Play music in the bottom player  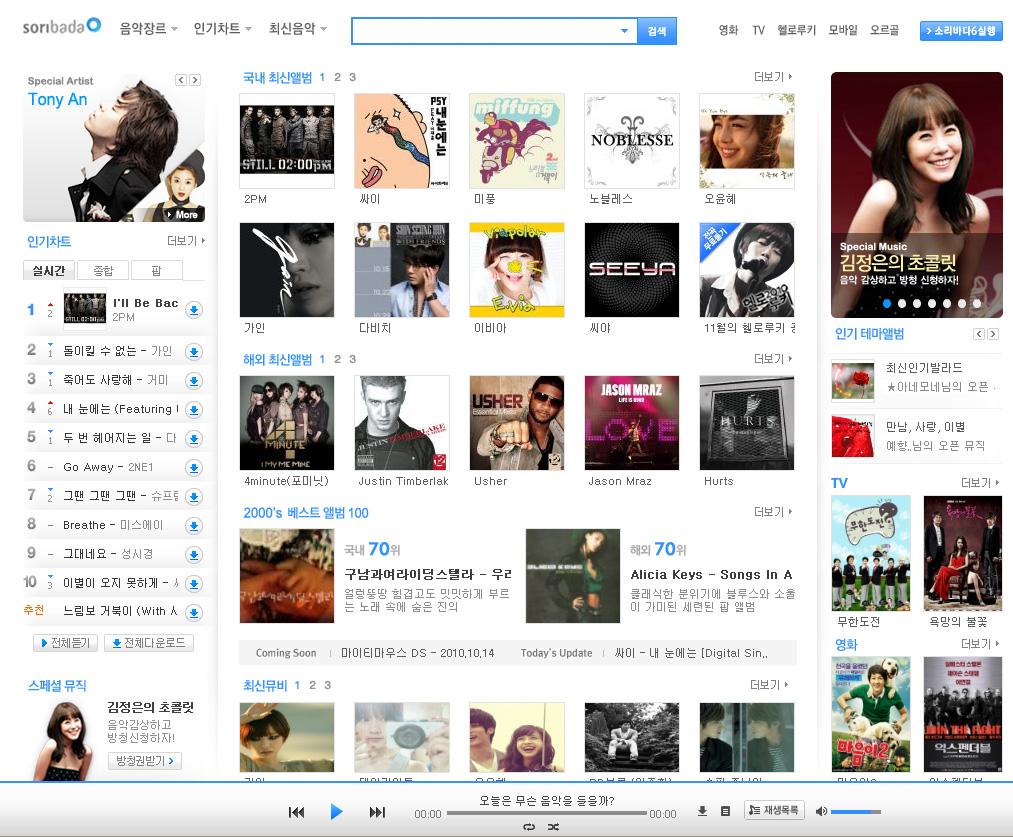(x=337, y=812)
